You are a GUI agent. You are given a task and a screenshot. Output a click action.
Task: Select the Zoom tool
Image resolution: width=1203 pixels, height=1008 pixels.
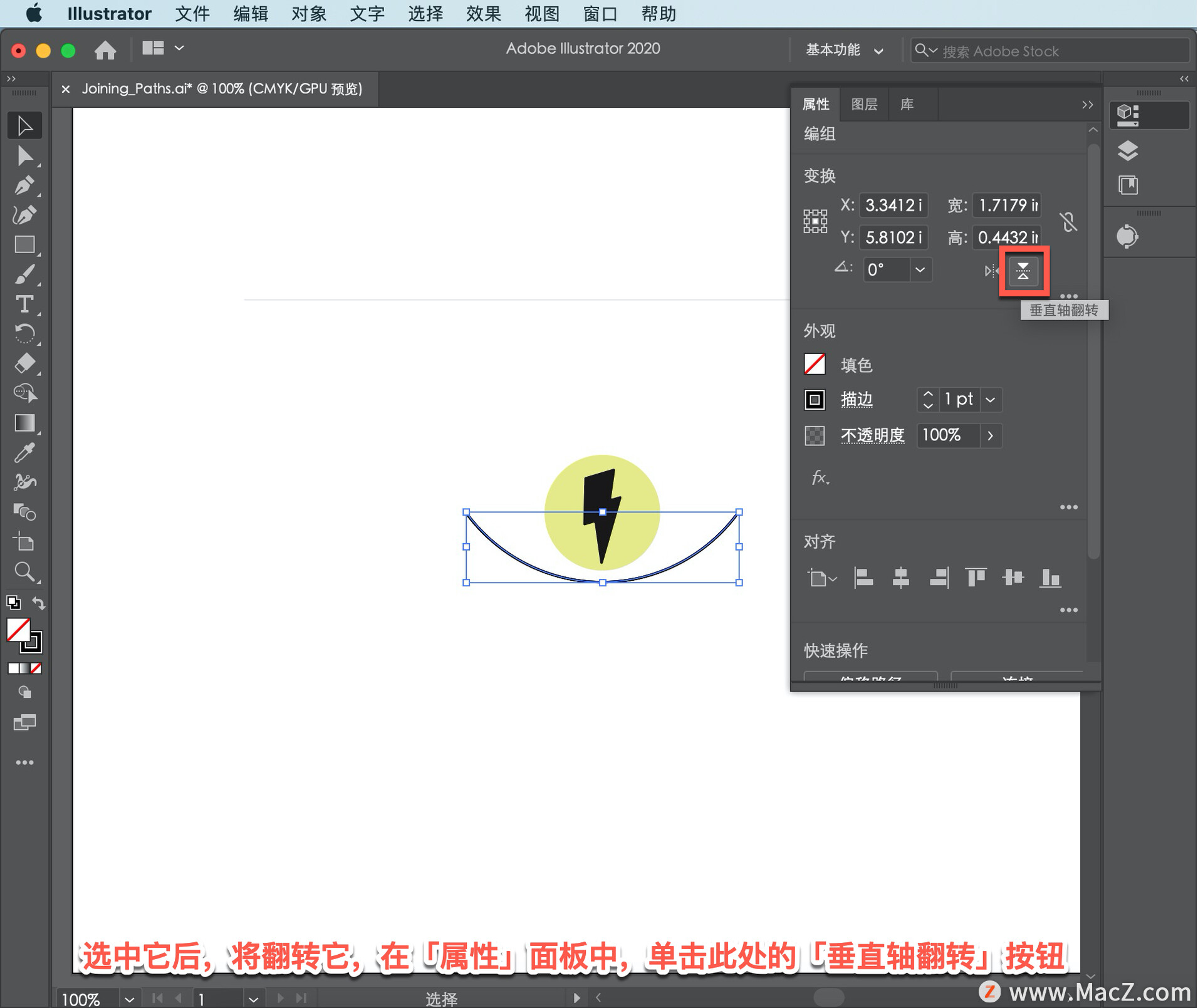(x=24, y=571)
